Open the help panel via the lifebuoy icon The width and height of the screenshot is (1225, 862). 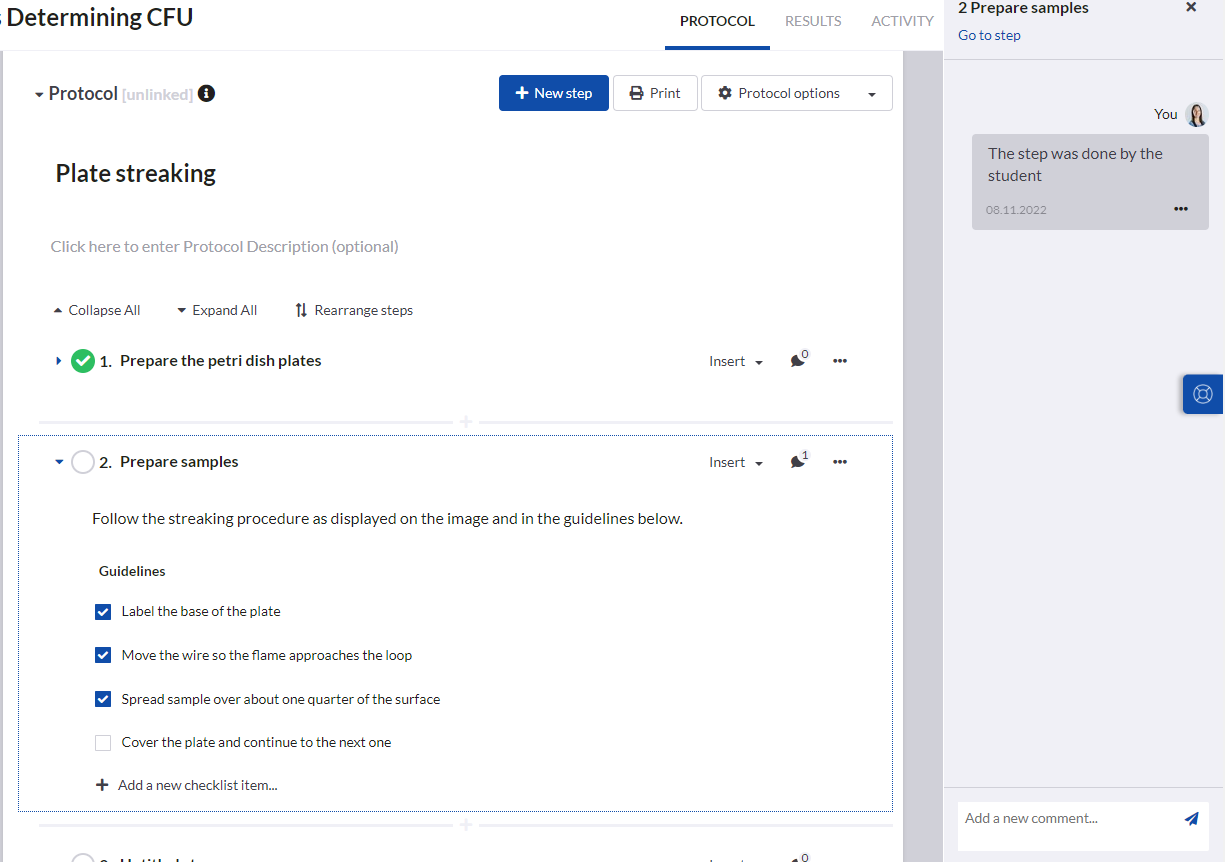pos(1203,394)
